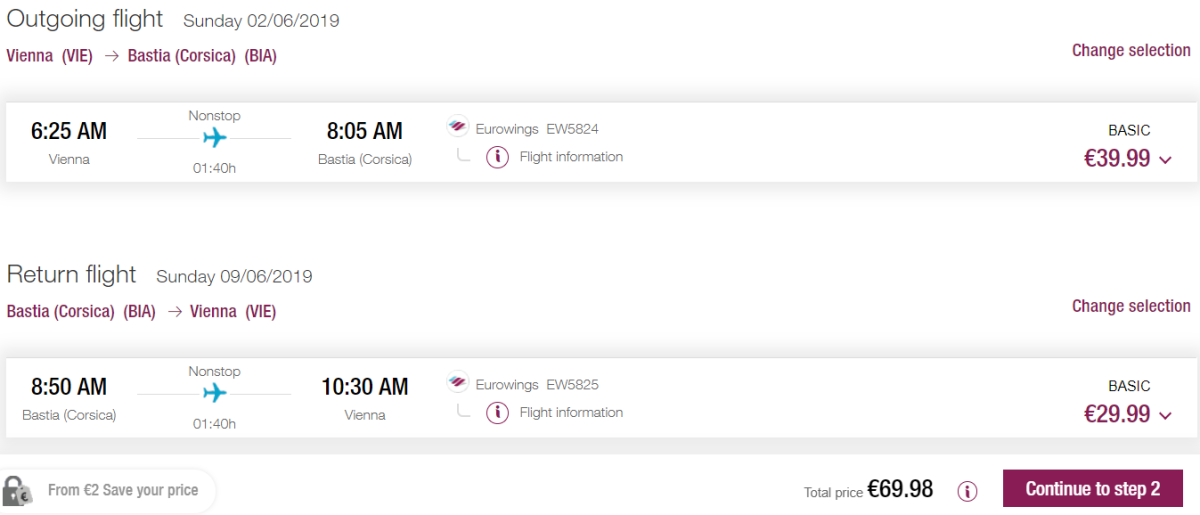Open the total price info icon
The width and height of the screenshot is (1200, 515).
[x=967, y=490]
